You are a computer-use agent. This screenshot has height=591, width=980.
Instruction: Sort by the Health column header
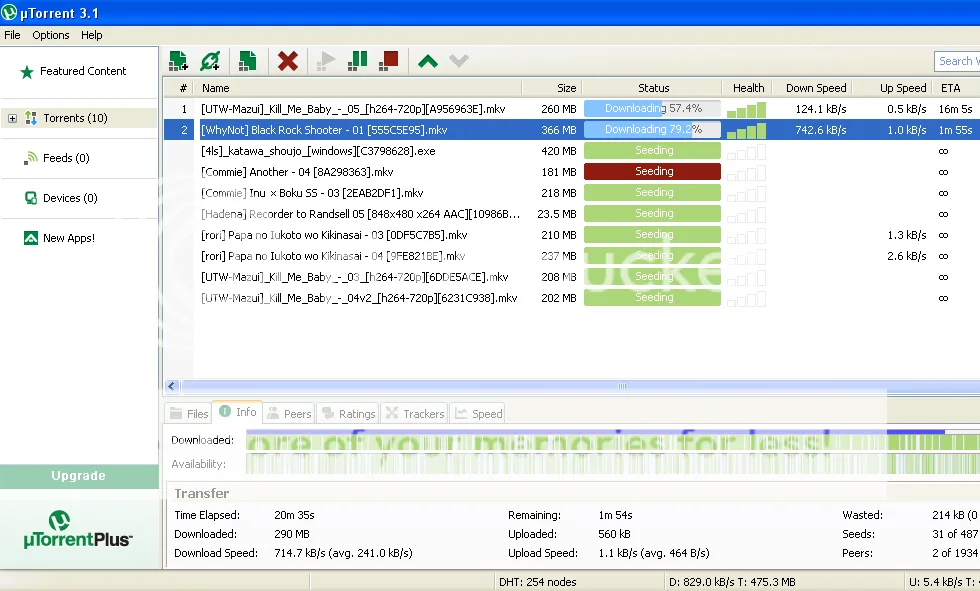pos(748,88)
